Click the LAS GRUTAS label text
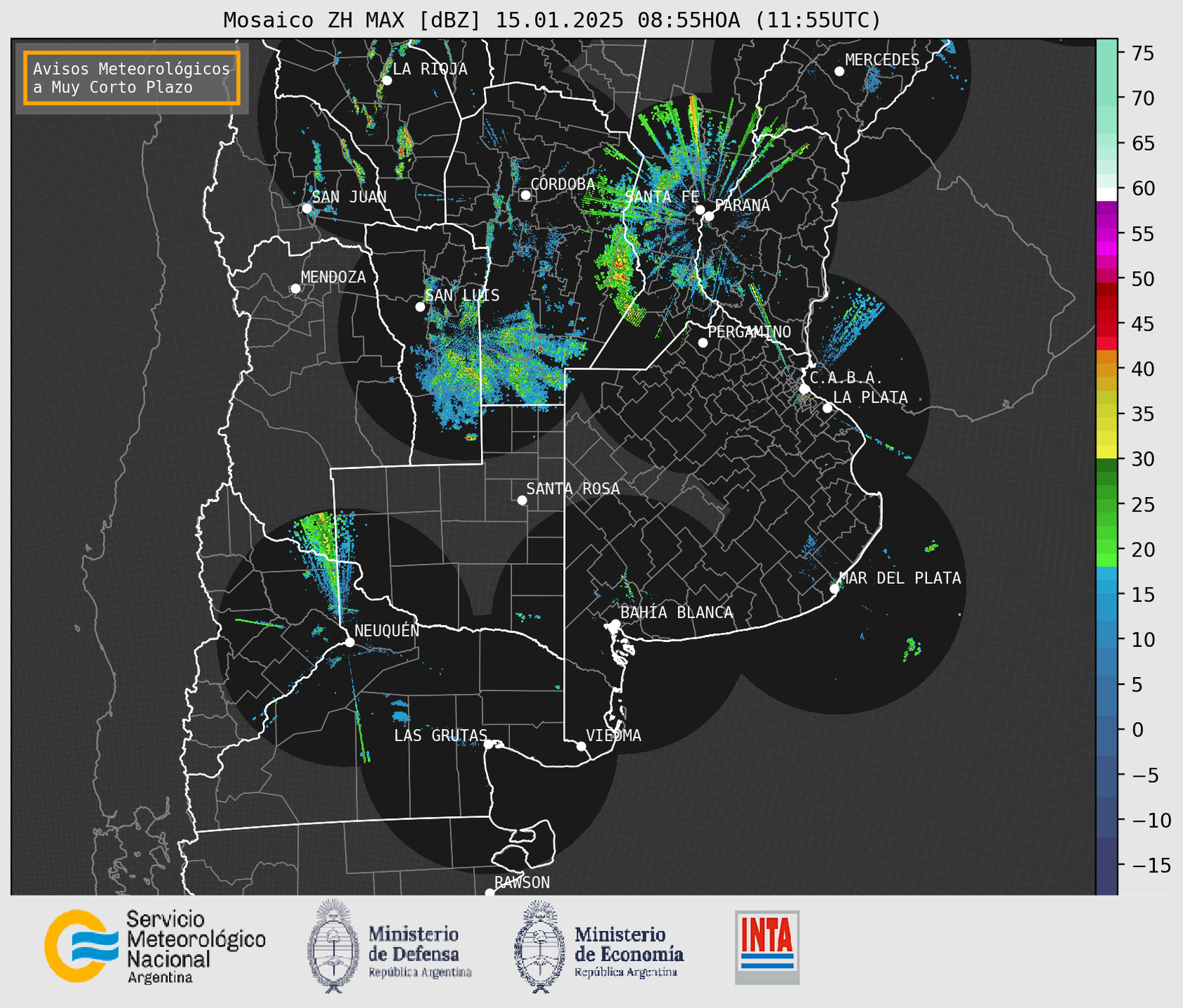Screen dimensions: 1183x1008 point(440,735)
